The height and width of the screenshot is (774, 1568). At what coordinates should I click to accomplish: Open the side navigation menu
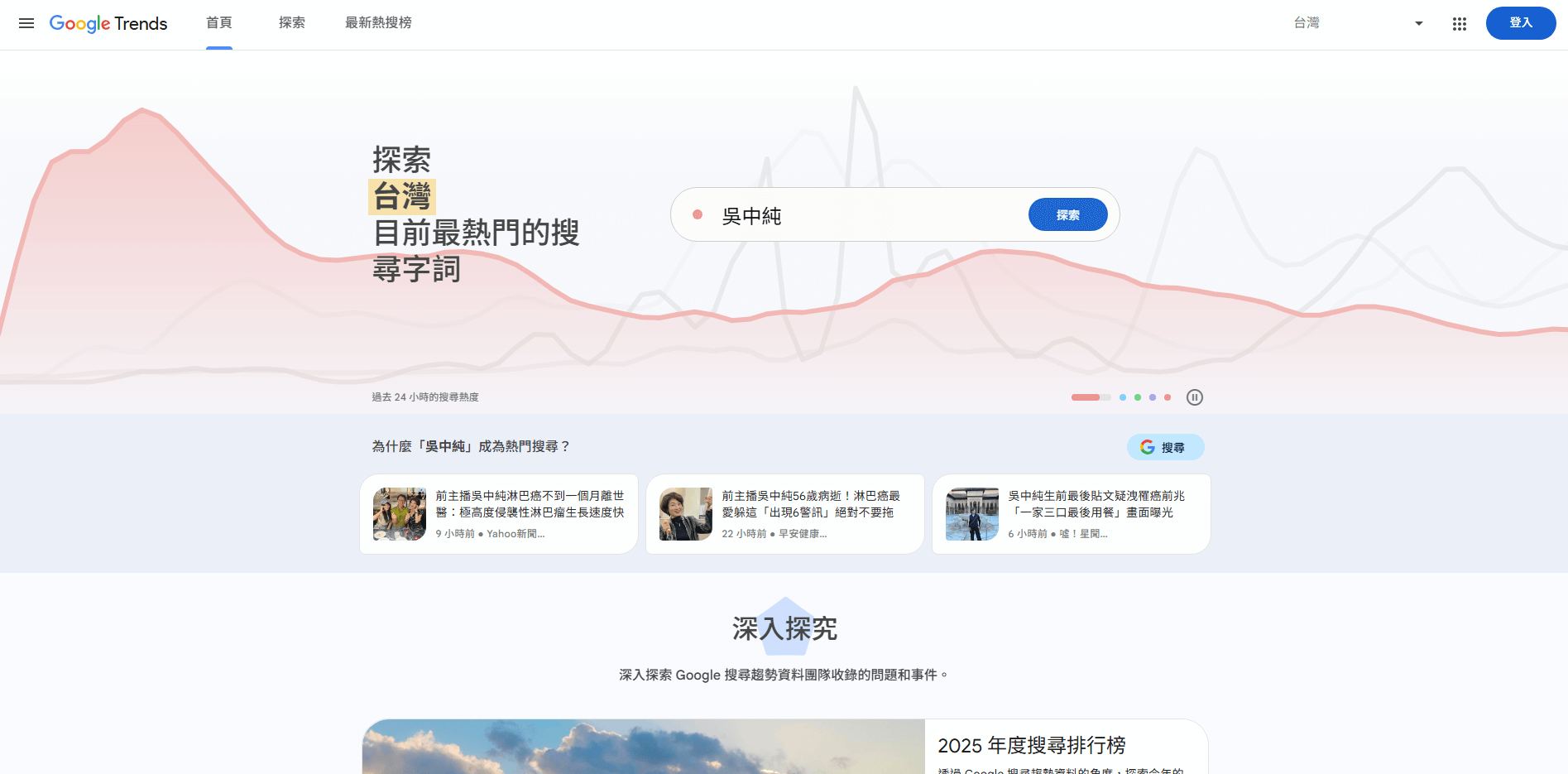point(26,23)
